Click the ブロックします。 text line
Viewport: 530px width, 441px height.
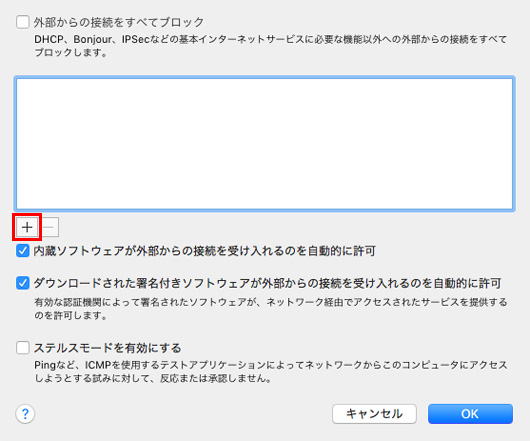(x=71, y=53)
